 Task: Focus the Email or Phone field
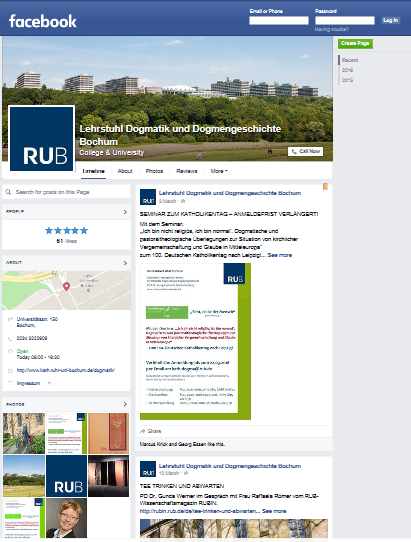point(279,21)
